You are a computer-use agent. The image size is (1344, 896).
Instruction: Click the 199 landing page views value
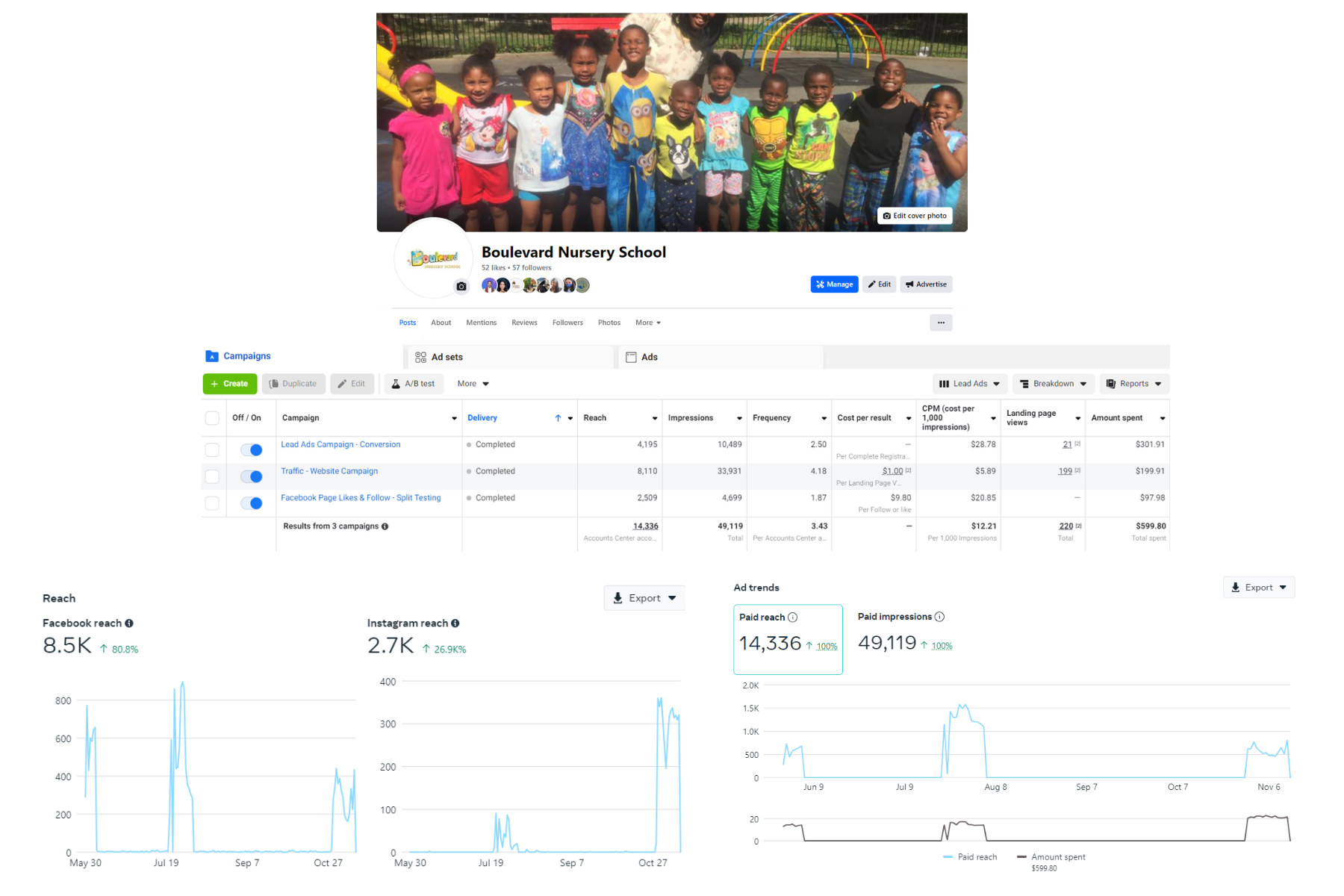[1065, 471]
